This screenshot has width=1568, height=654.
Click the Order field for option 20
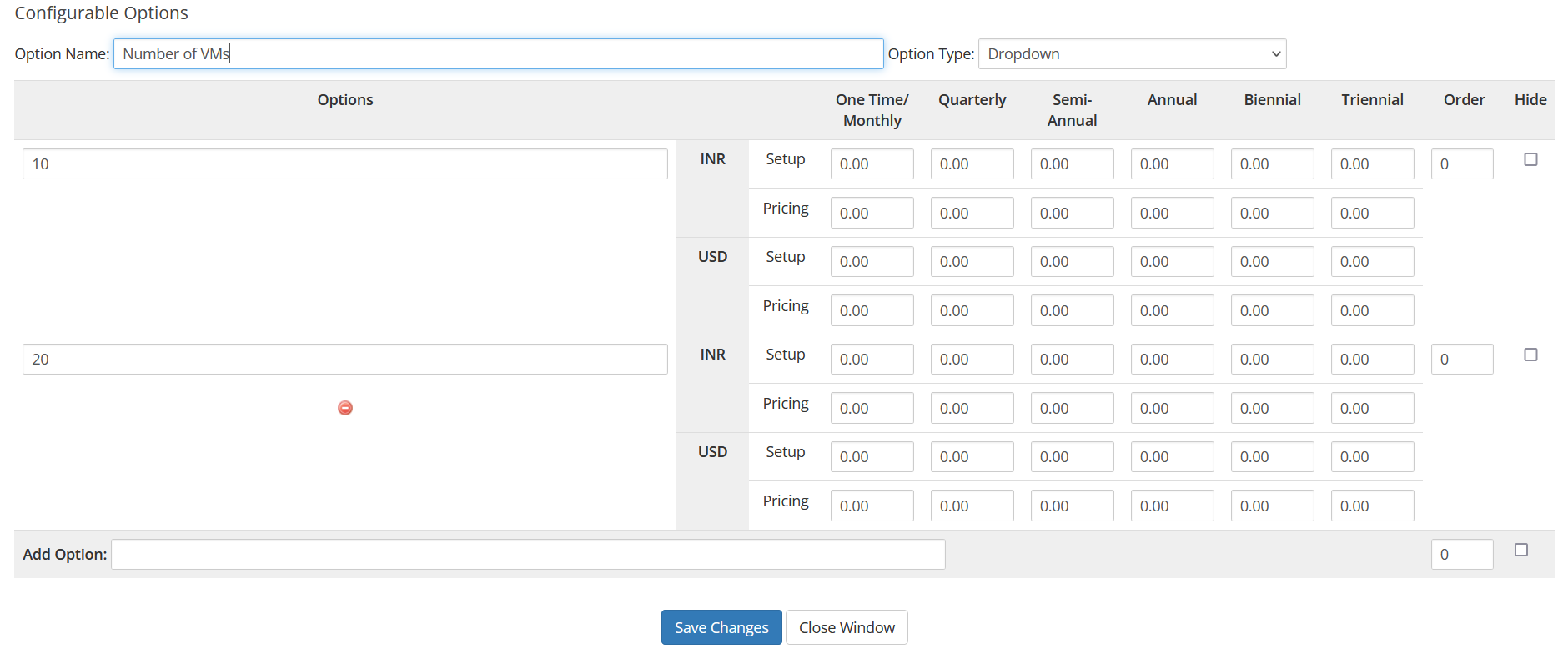pyautogui.click(x=1462, y=360)
